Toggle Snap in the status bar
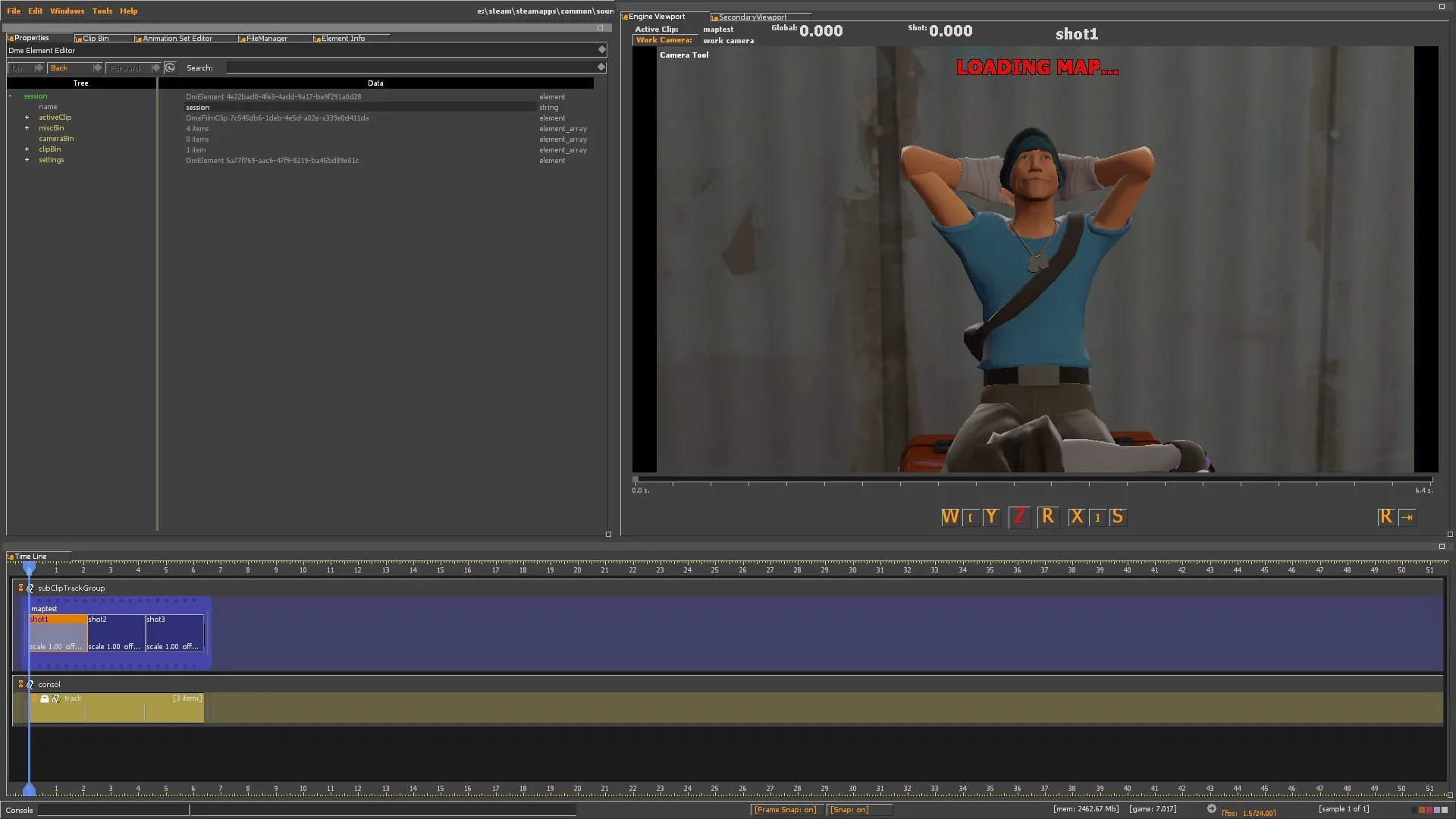 click(849, 809)
